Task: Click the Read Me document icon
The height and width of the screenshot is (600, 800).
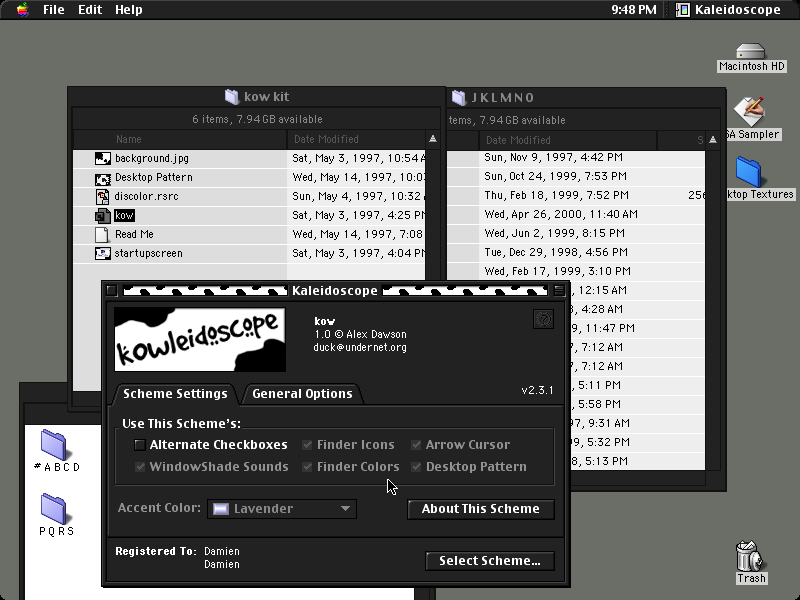Action: click(x=102, y=234)
